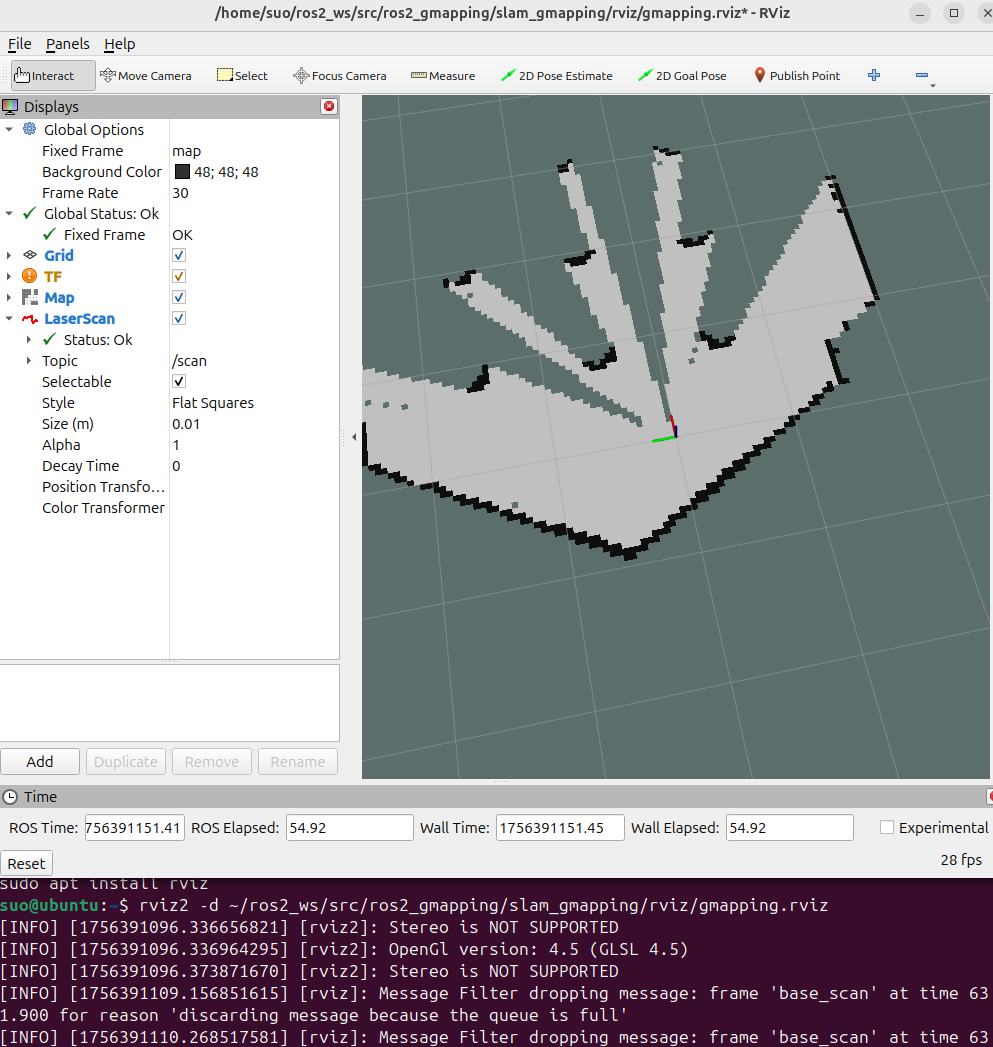This screenshot has width=993, height=1047.
Task: Click the Remove button
Action: pyautogui.click(x=212, y=762)
